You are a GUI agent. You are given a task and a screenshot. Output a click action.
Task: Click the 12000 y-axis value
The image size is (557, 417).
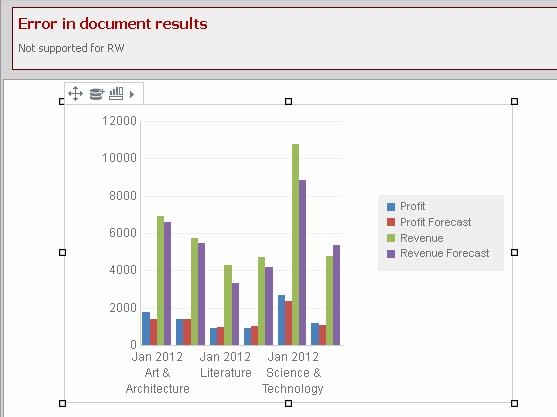(119, 121)
